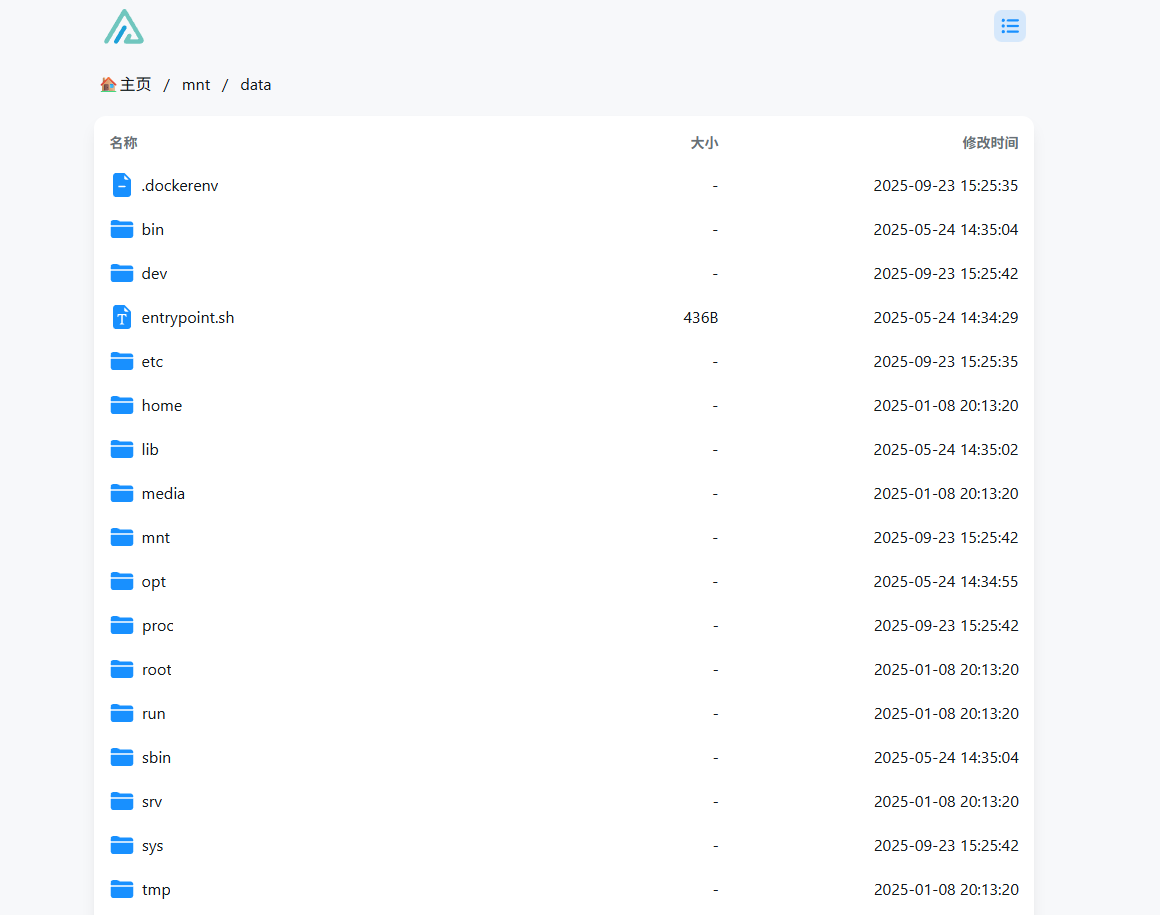Sort files by 修改时间 column header
Screen dimensions: 1160x915
(990, 143)
